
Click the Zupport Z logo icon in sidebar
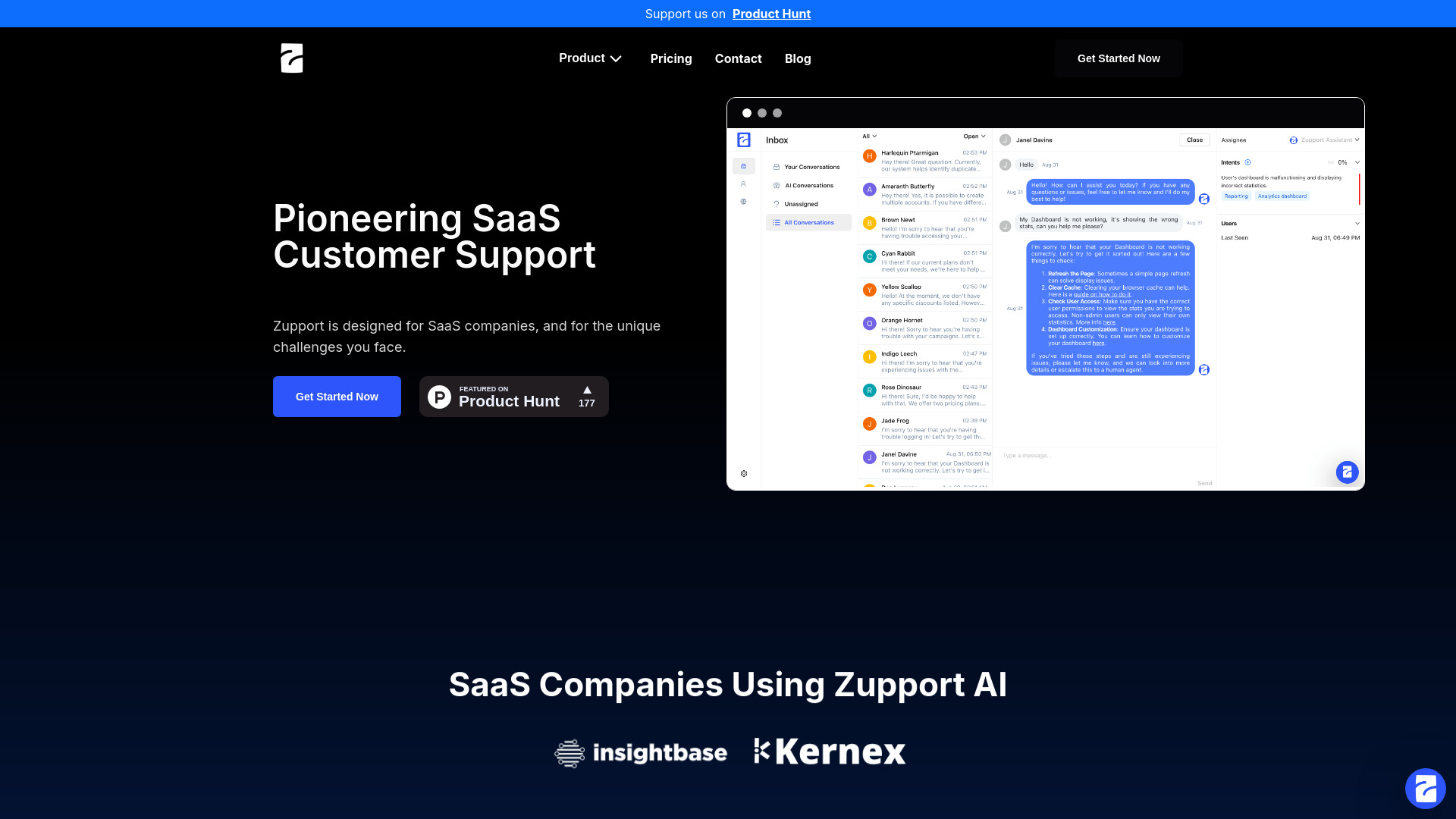pyautogui.click(x=742, y=139)
